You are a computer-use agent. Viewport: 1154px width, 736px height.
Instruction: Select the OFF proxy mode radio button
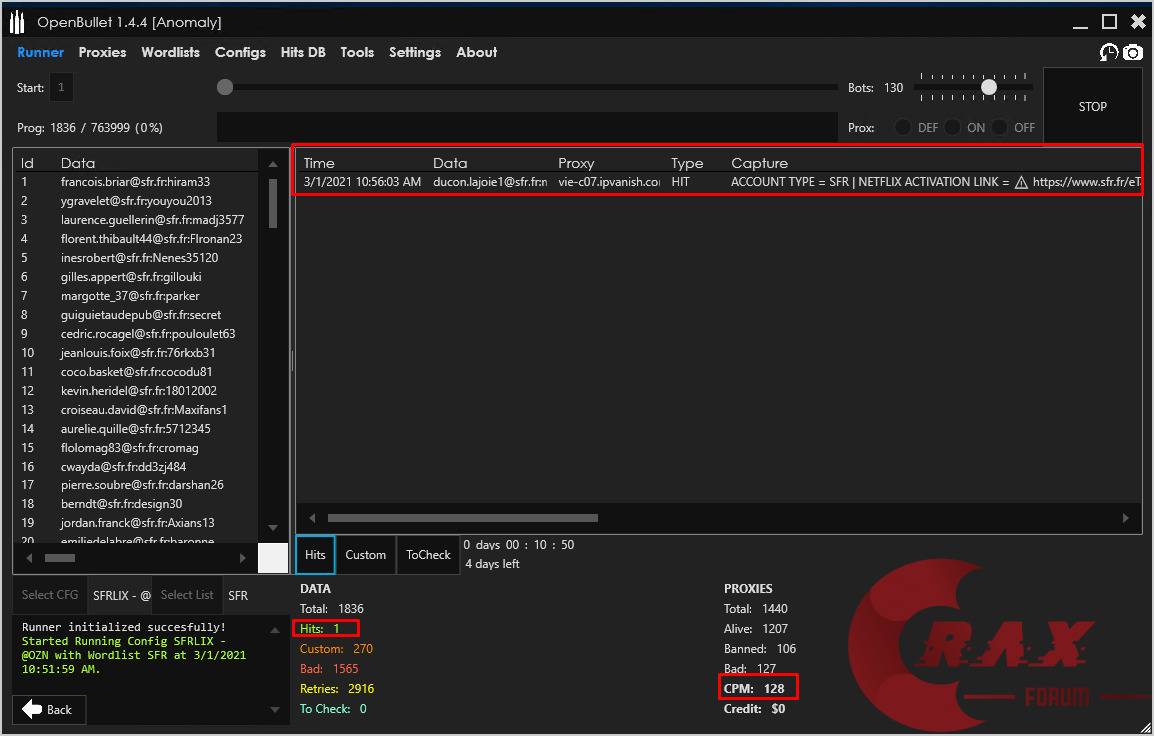[x=1000, y=128]
